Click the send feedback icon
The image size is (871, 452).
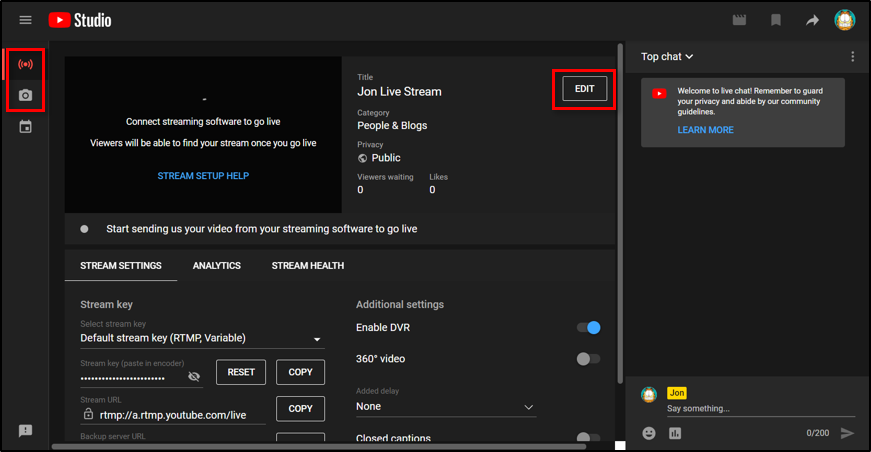26,430
